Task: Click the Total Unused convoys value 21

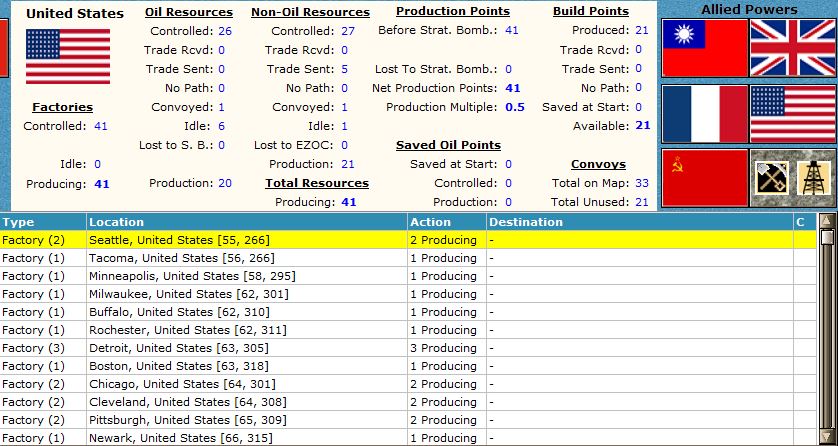Action: tap(642, 202)
